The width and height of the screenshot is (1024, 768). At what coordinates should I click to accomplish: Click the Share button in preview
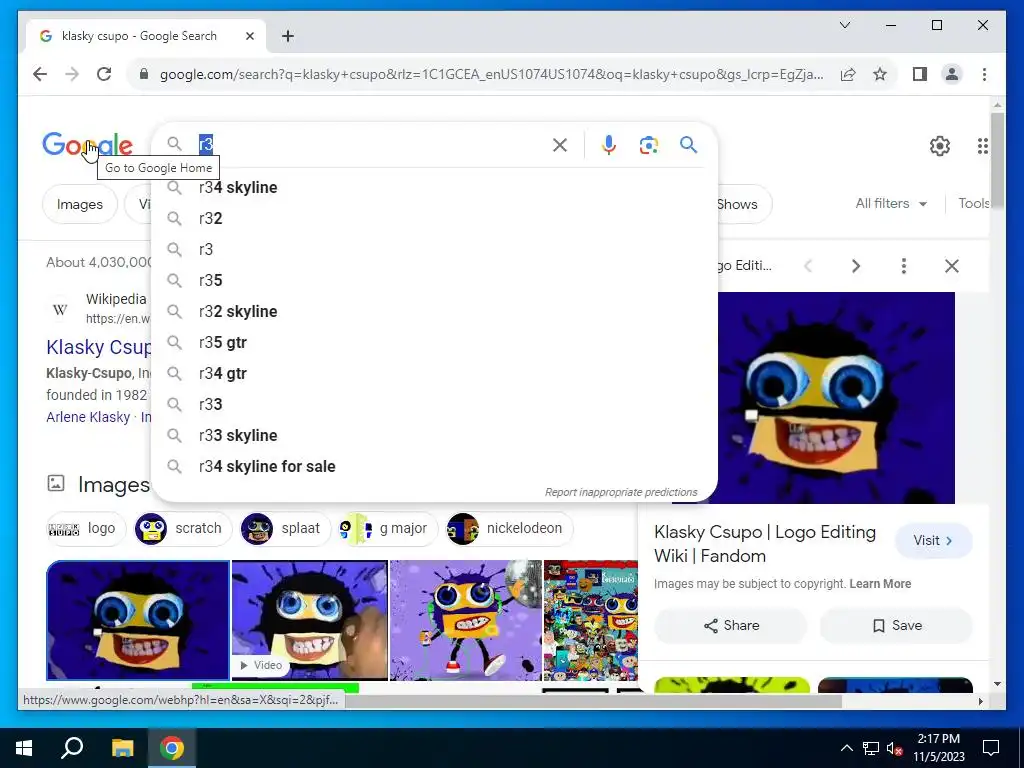pyautogui.click(x=731, y=626)
